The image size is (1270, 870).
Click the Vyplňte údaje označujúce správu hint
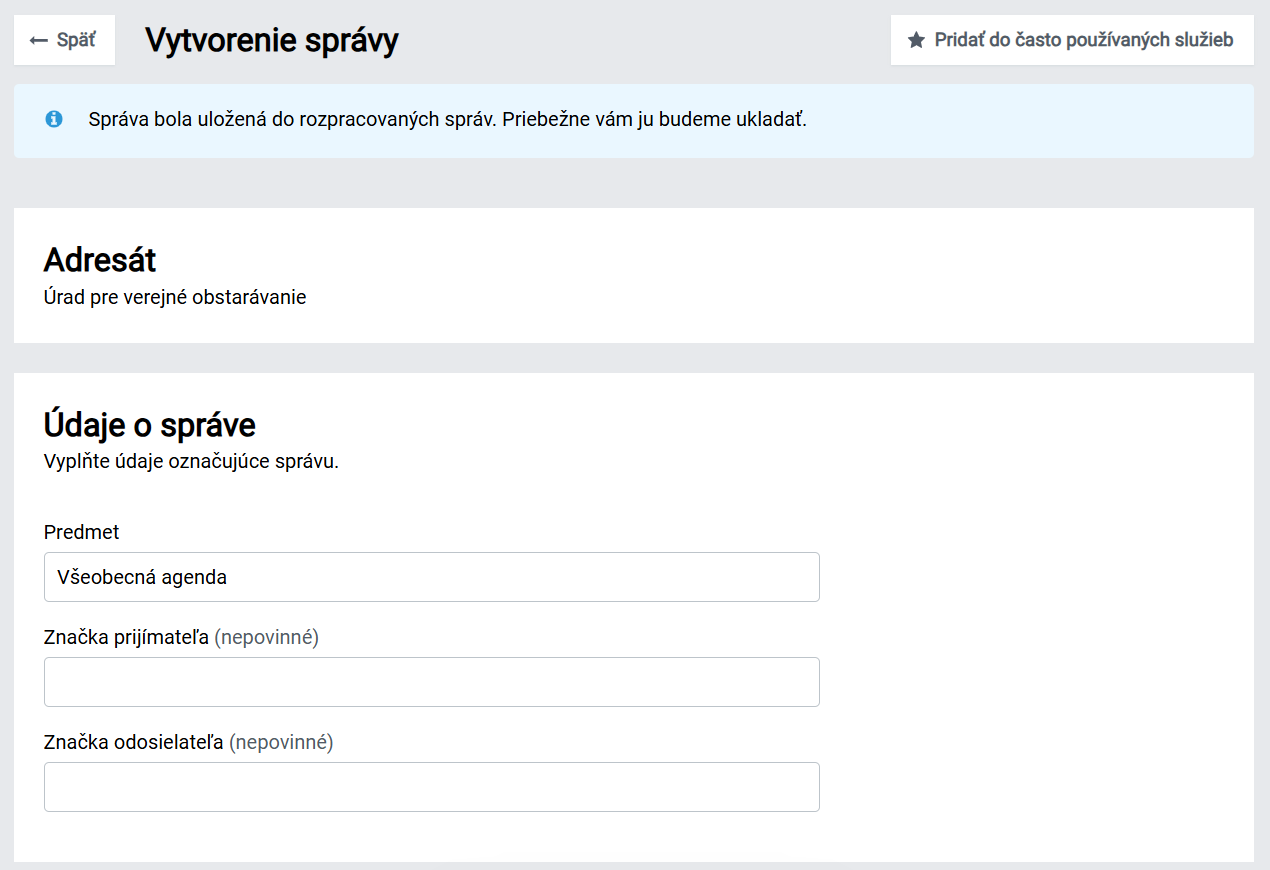coord(191,463)
